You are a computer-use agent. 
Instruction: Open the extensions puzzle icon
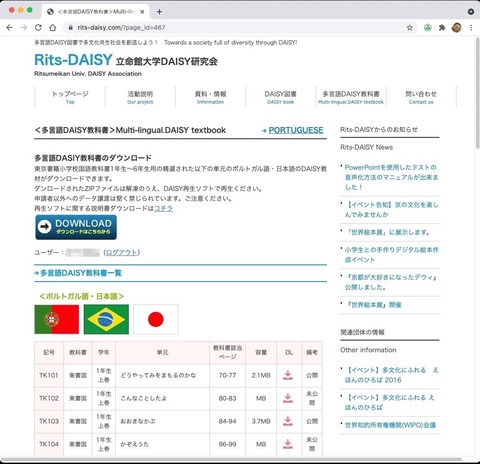point(442,28)
